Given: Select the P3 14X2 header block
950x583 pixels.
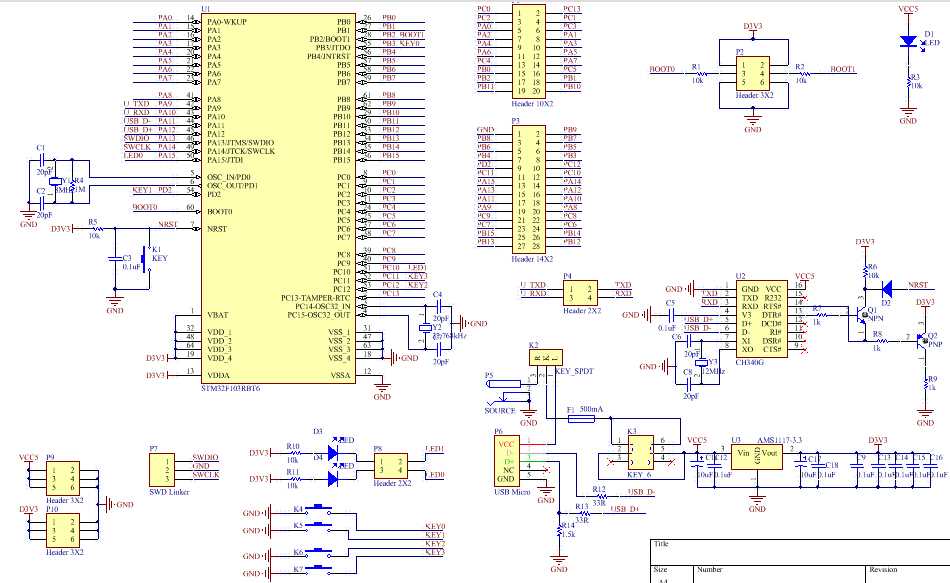Looking at the screenshot, I should coord(529,189).
